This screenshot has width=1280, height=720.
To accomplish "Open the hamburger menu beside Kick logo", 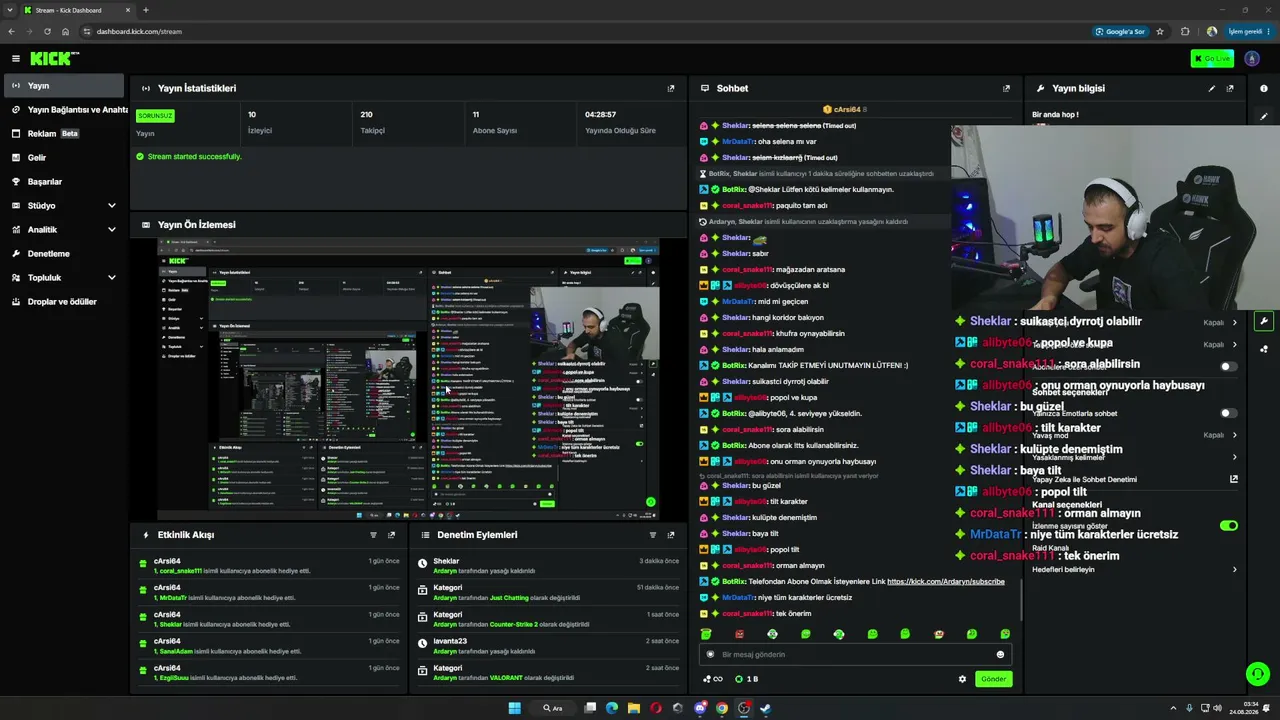I will (15, 59).
